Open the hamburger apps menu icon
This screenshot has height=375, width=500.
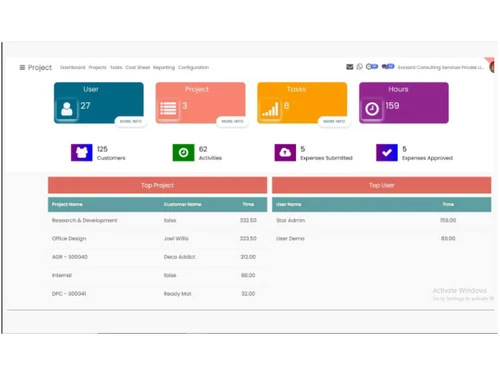[x=22, y=67]
